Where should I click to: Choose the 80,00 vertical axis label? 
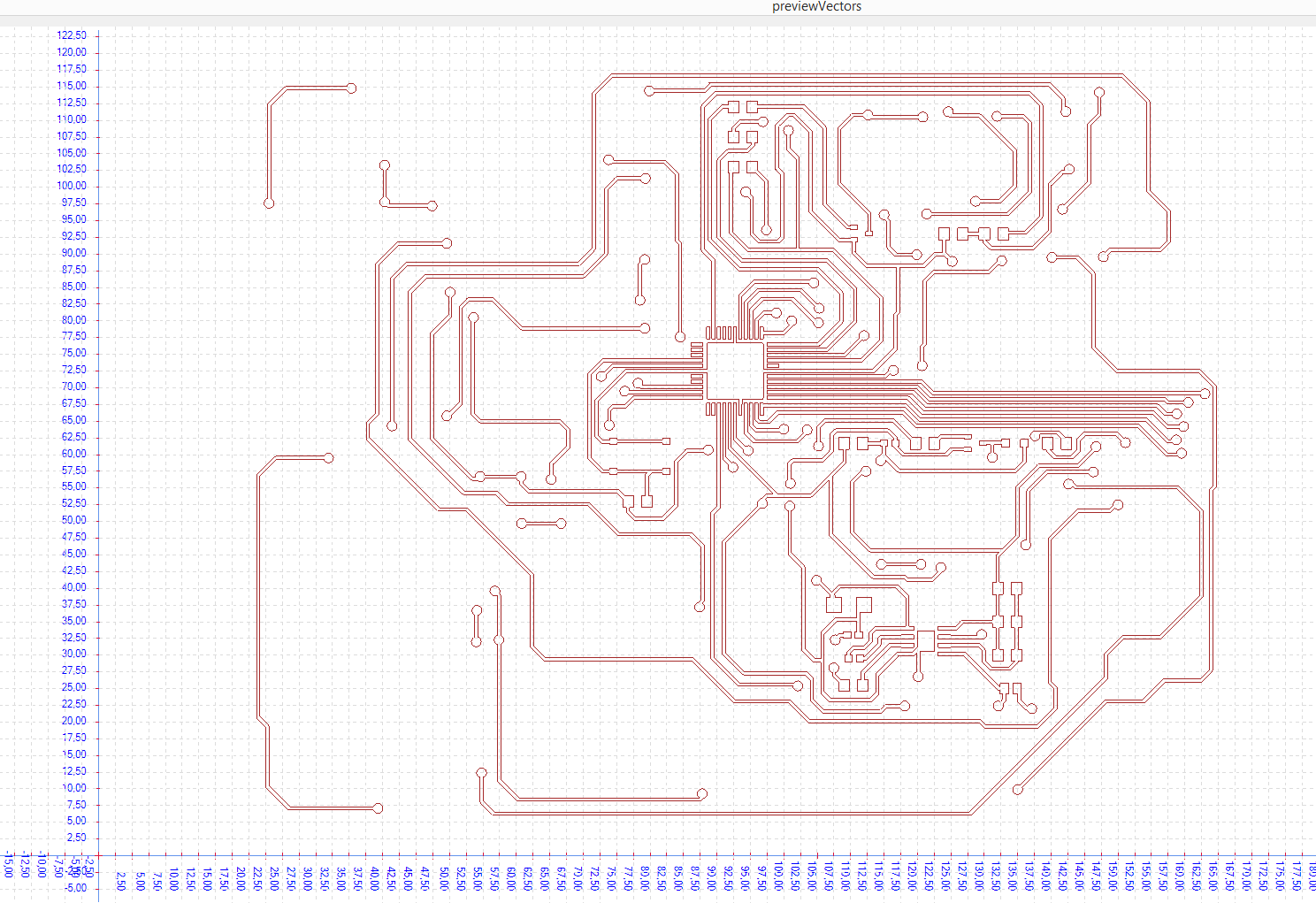click(74, 320)
